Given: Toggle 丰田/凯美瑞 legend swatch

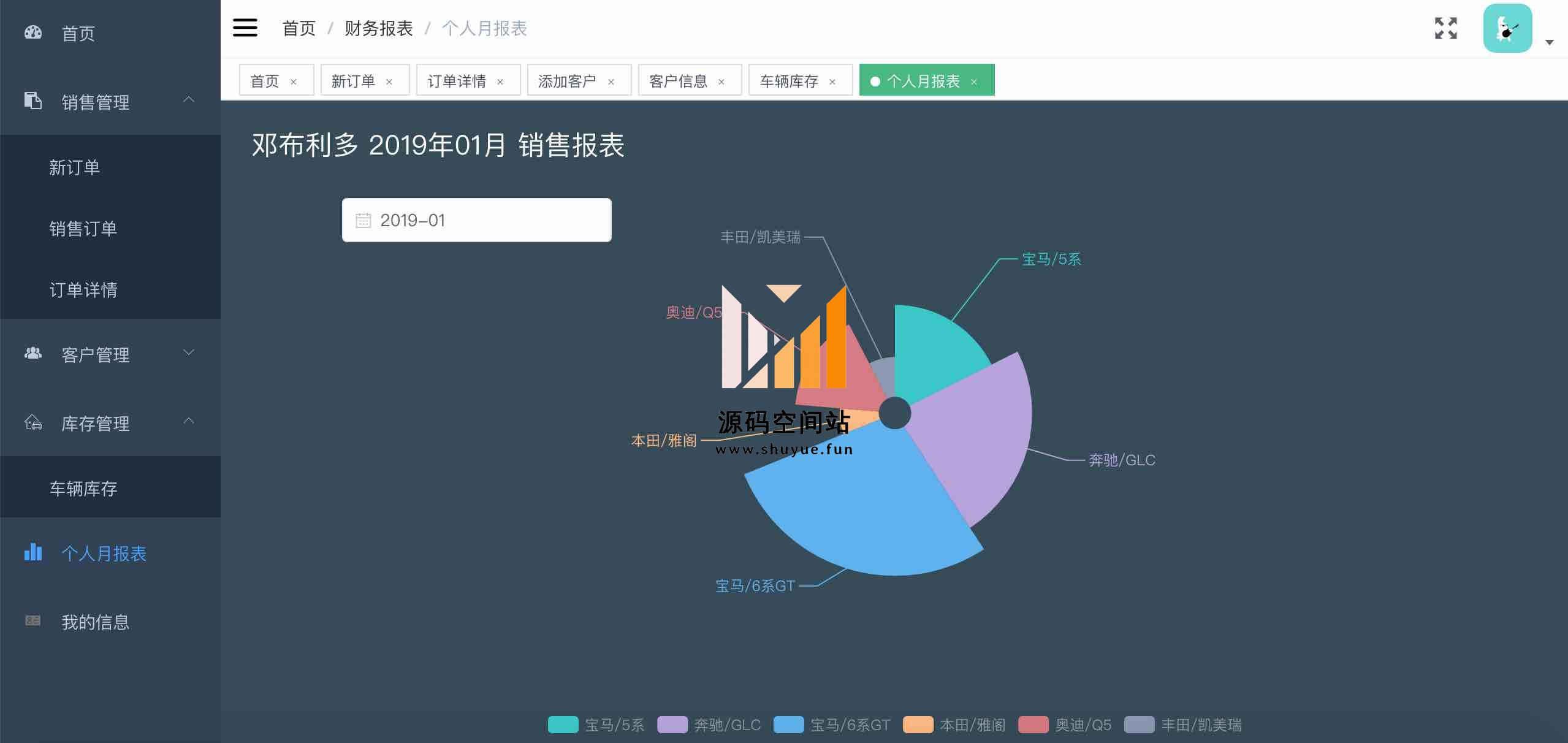Looking at the screenshot, I should [x=1140, y=725].
